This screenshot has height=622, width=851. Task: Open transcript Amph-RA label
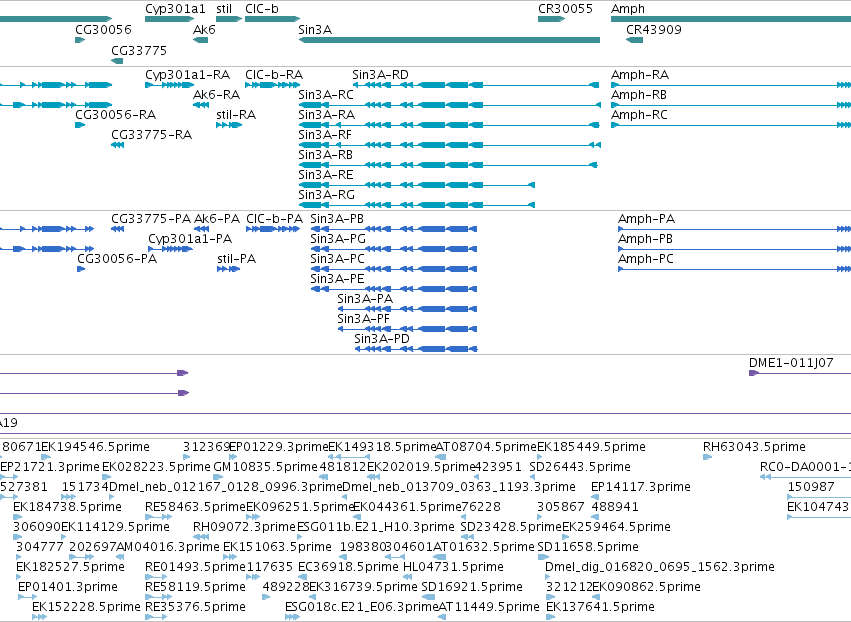tap(640, 74)
